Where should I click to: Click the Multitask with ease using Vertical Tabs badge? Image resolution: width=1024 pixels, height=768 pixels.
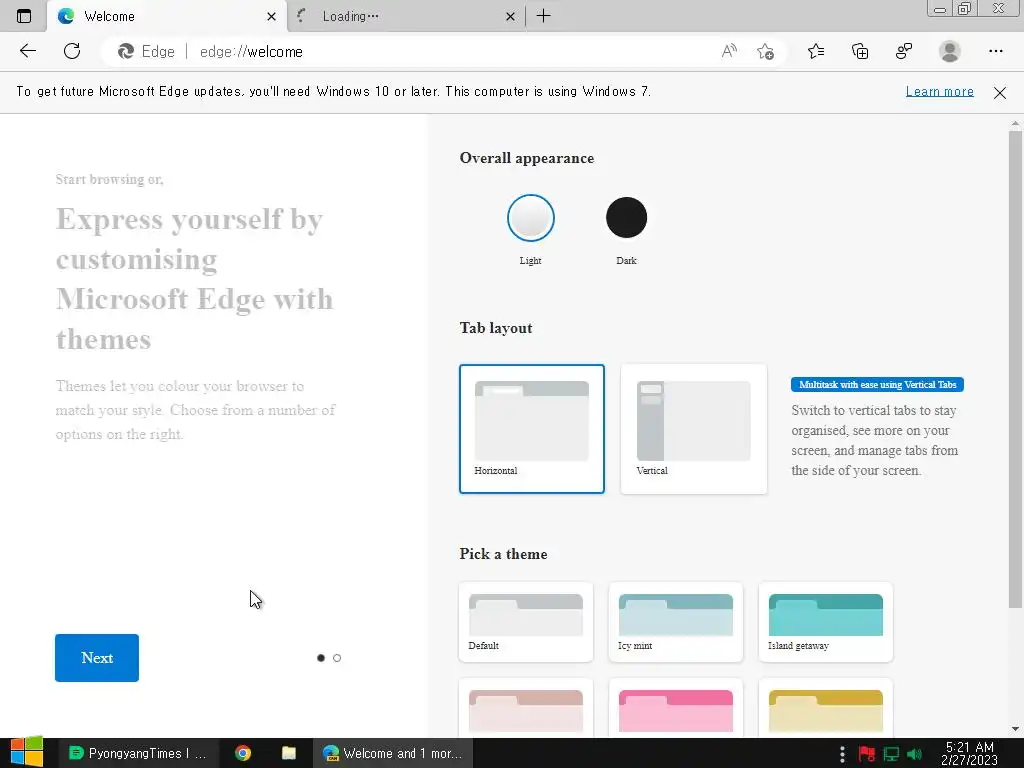coord(877,385)
